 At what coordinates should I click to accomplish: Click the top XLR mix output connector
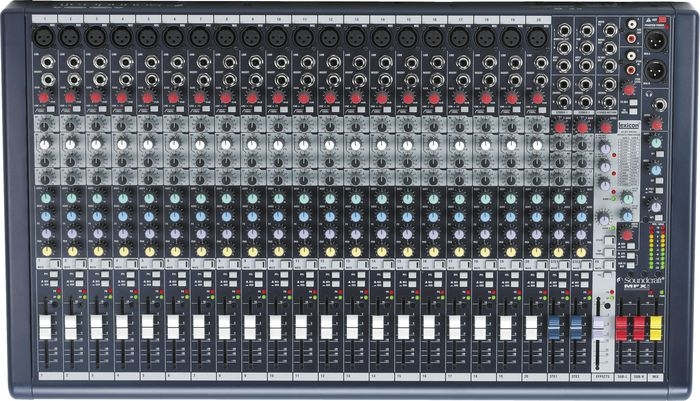tap(656, 41)
